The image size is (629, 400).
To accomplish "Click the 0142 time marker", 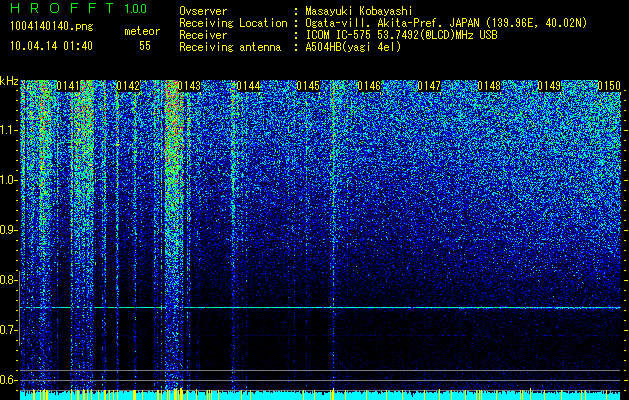I will 128,86.
